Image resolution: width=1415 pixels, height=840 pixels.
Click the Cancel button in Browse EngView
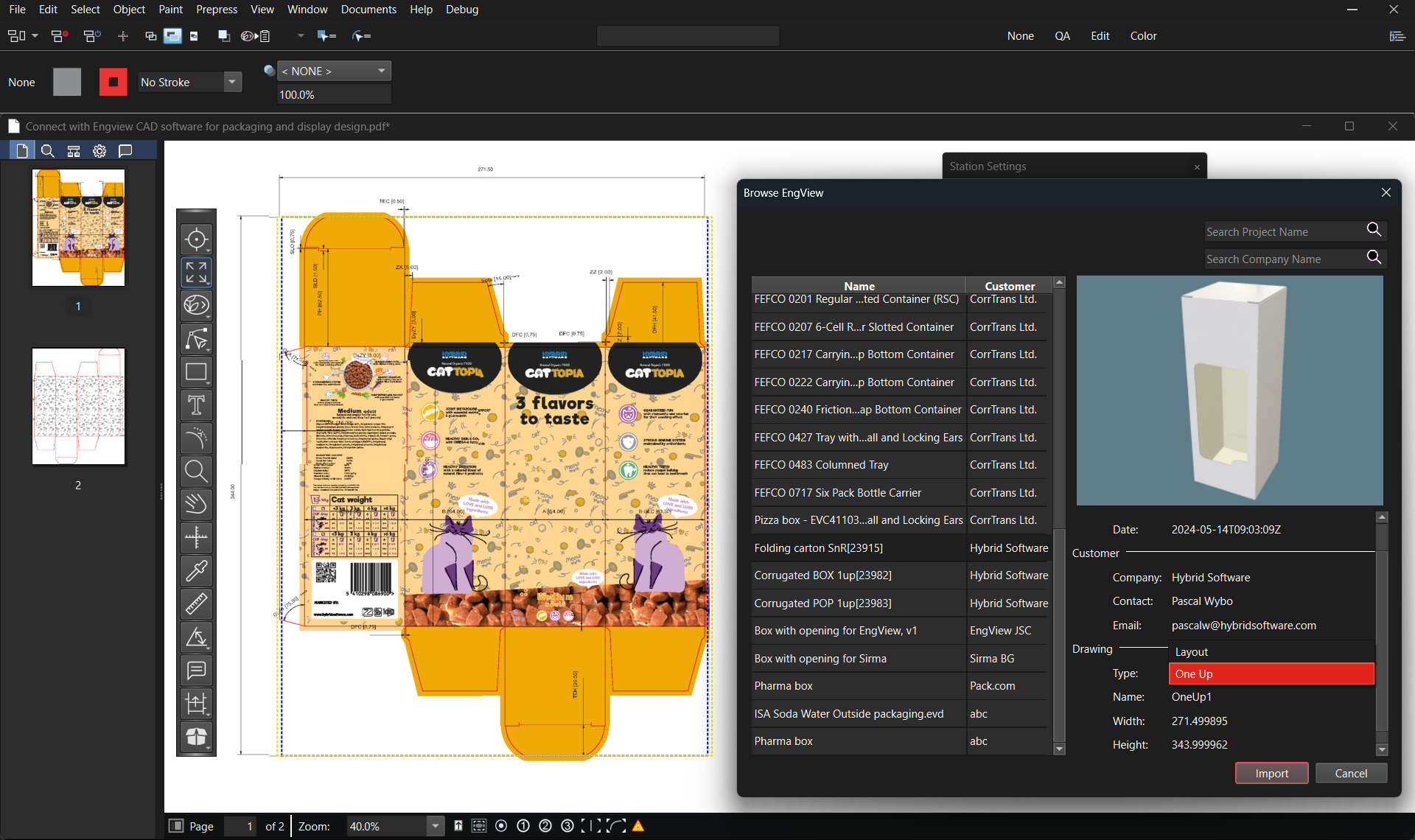coord(1351,773)
